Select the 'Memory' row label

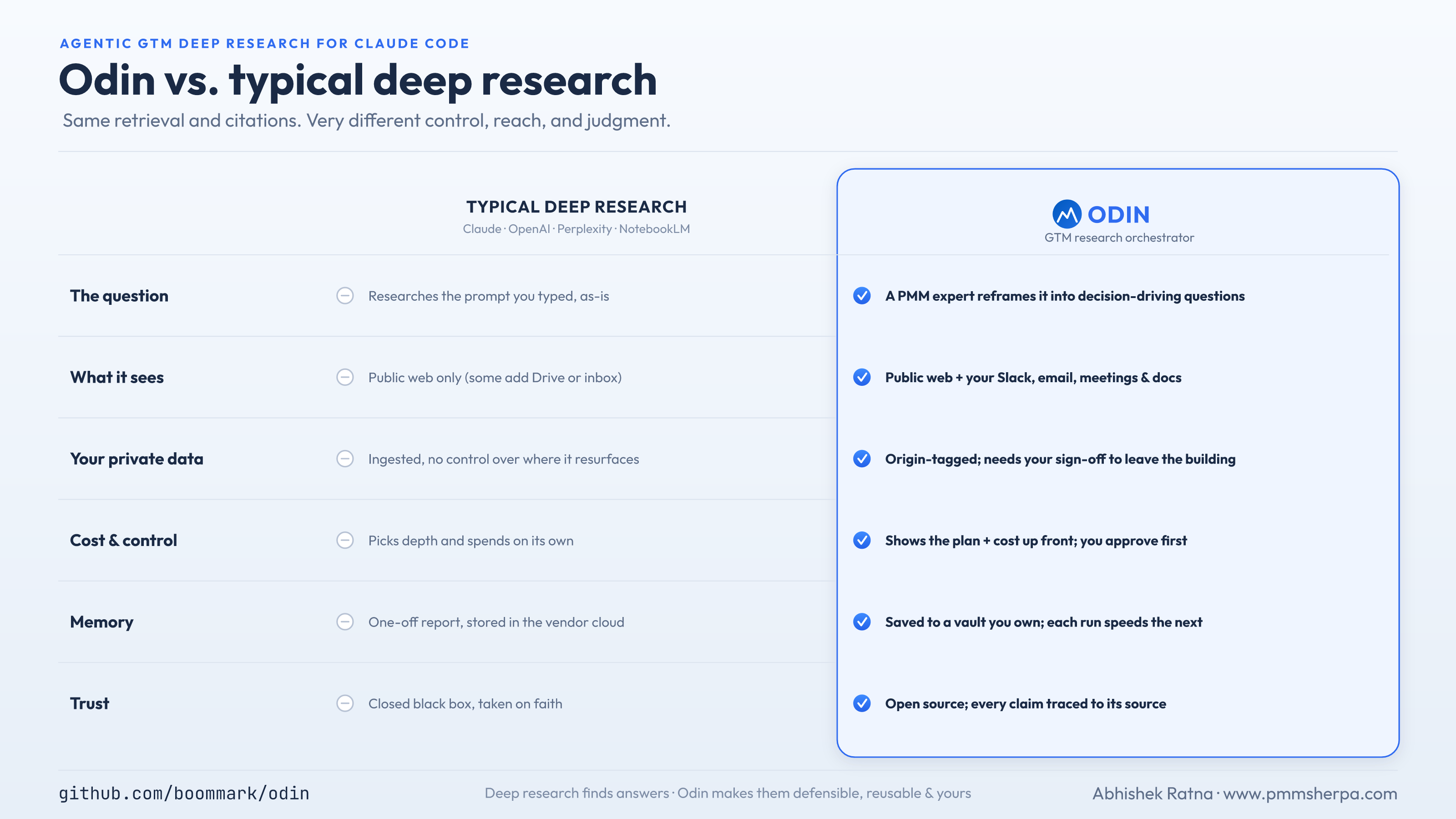coord(102,622)
